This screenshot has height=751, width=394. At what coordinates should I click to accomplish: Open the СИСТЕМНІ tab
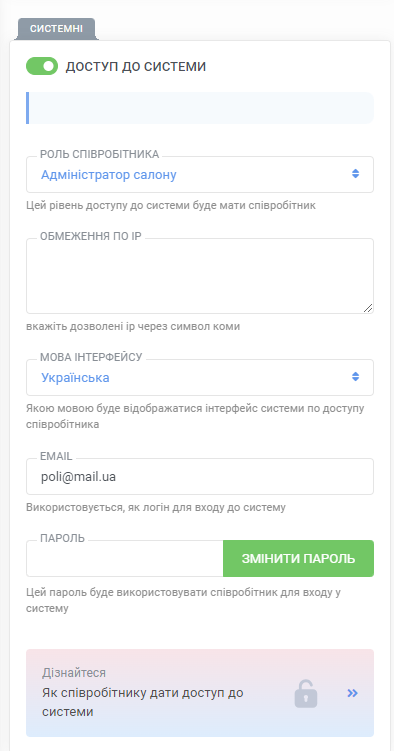(56, 29)
